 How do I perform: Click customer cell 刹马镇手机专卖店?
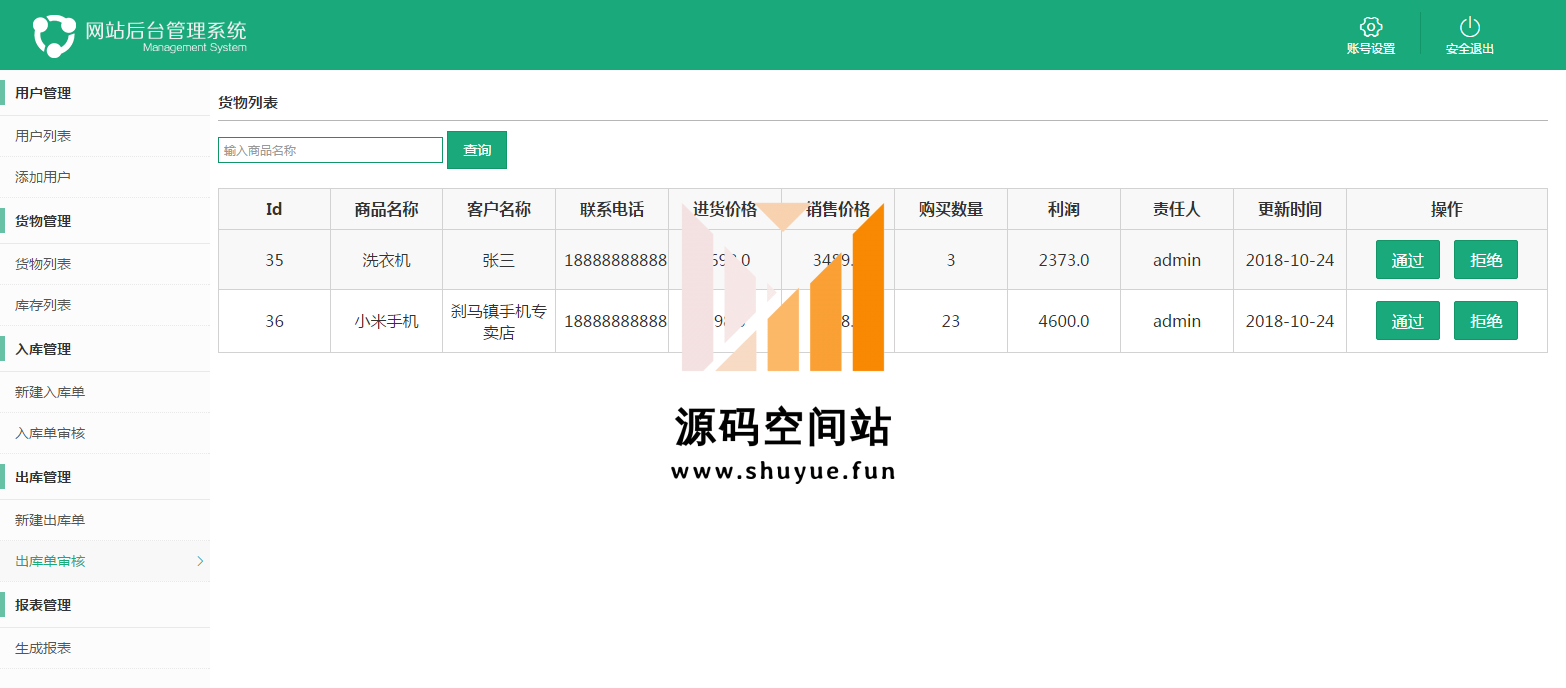tap(499, 321)
